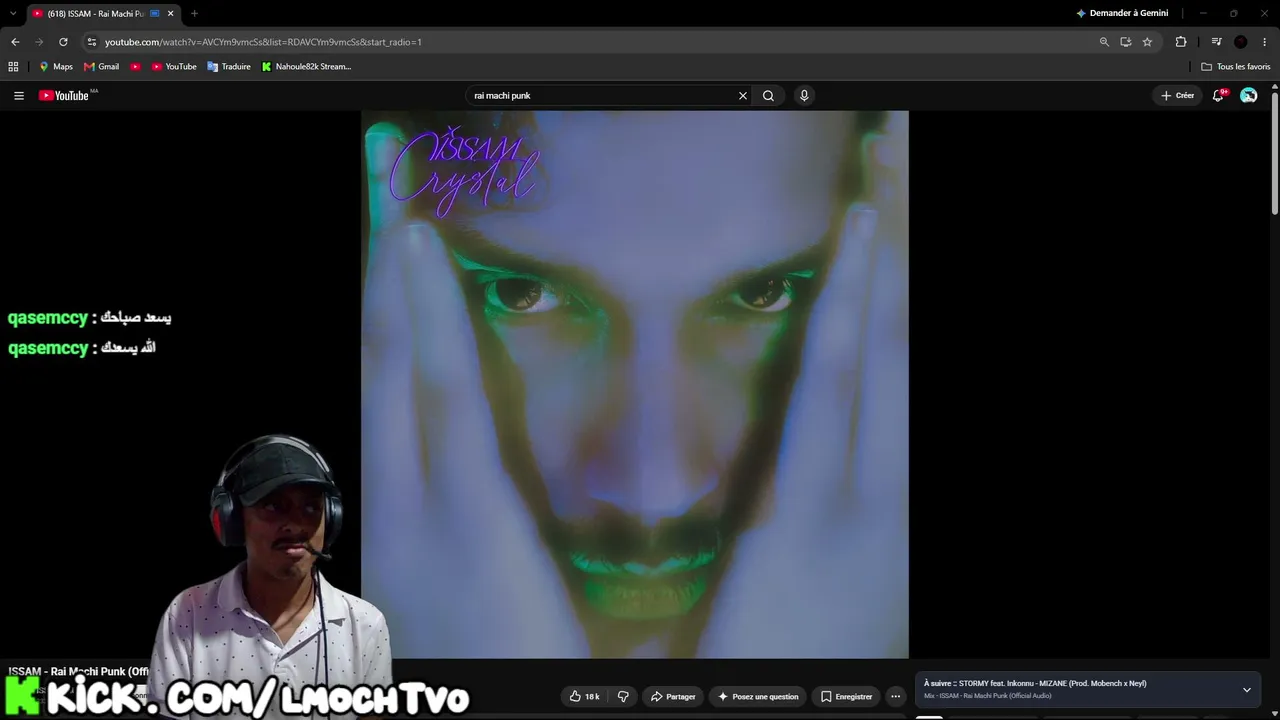This screenshot has width=1280, height=720.
Task: Open the unlabeled YouTube icon bookmark
Action: click(135, 67)
